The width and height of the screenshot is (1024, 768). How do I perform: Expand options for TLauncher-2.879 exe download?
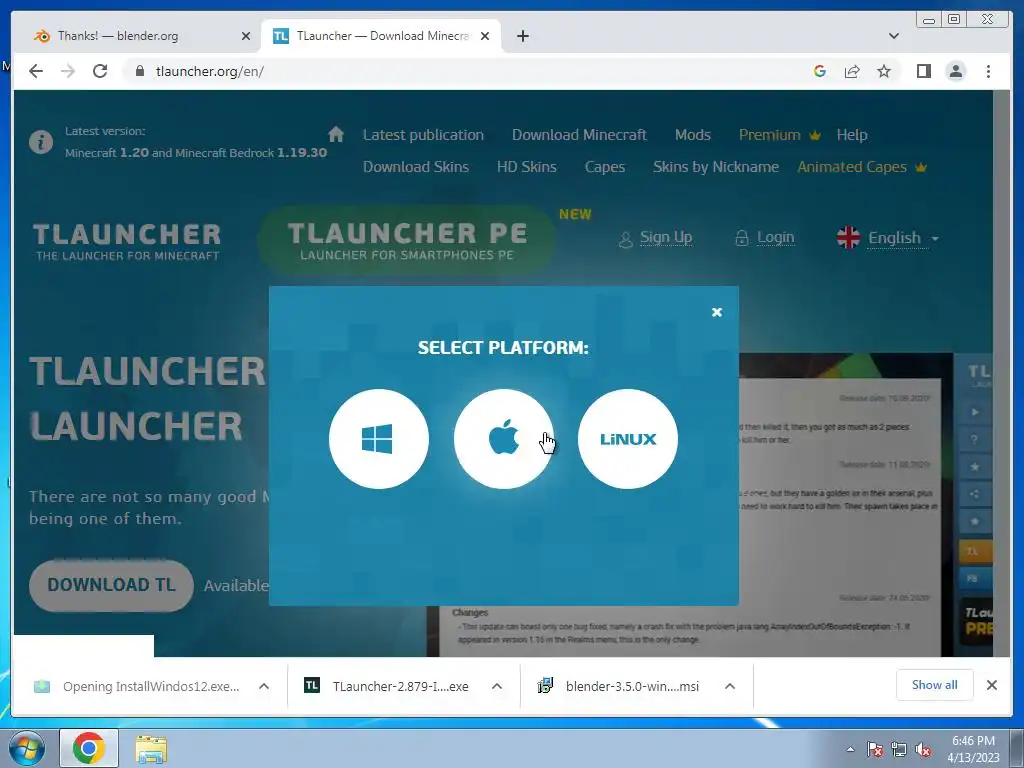[496, 686]
